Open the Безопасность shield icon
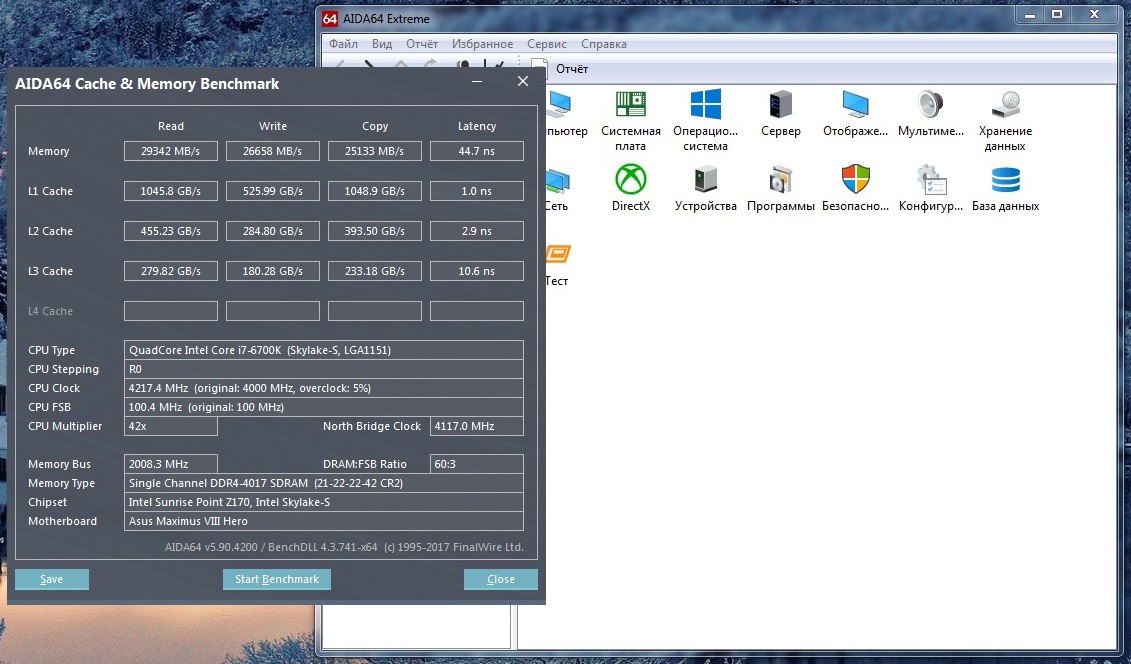Image resolution: width=1131 pixels, height=664 pixels. (x=855, y=179)
